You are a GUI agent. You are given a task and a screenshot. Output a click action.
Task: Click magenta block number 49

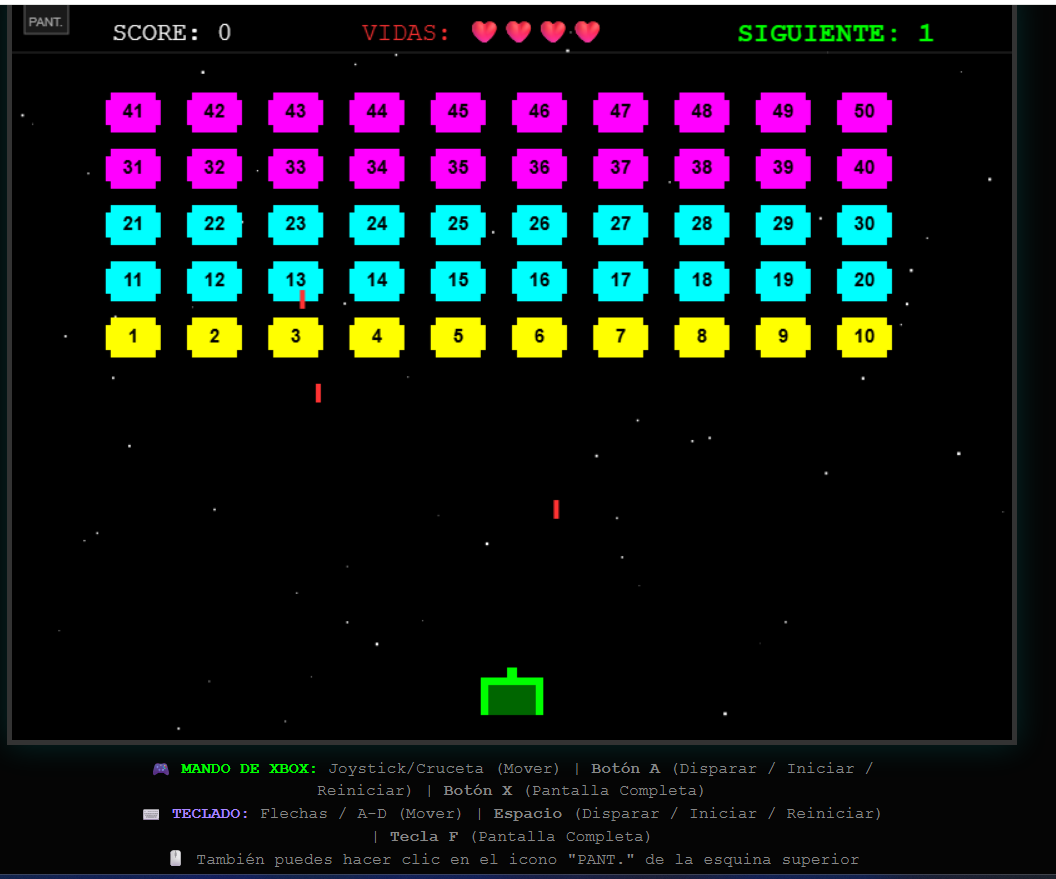783,112
